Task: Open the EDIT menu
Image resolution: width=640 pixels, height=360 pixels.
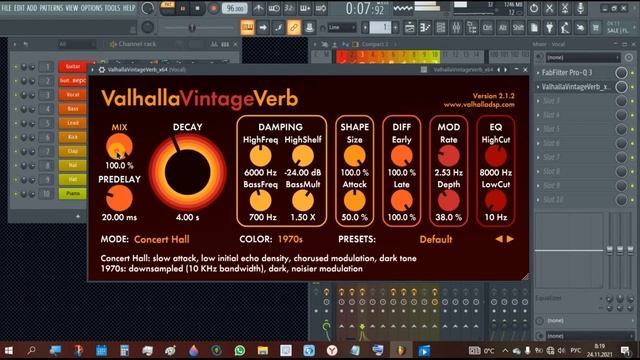Action: [19, 8]
